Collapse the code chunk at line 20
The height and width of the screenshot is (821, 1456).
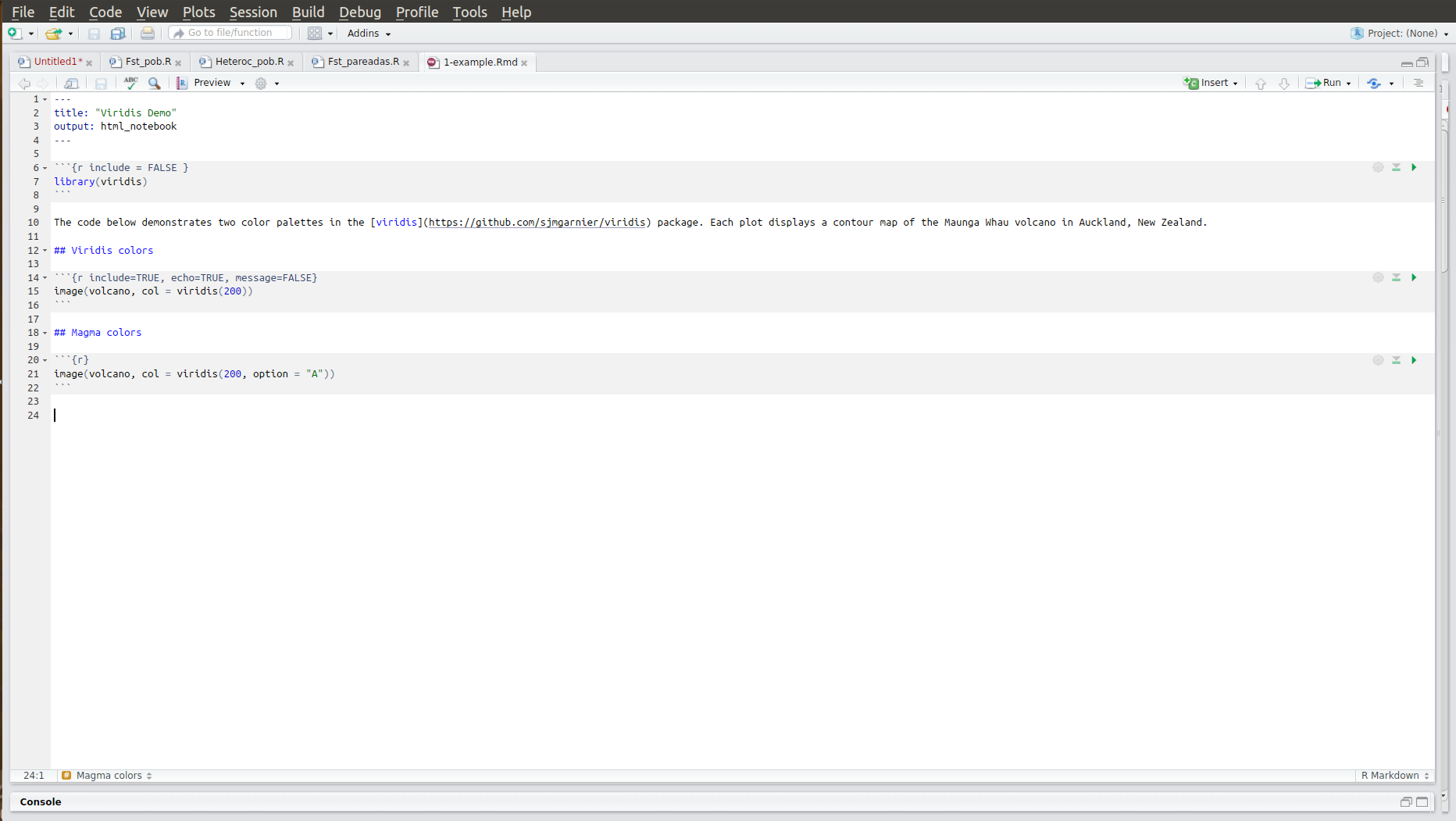[45, 360]
